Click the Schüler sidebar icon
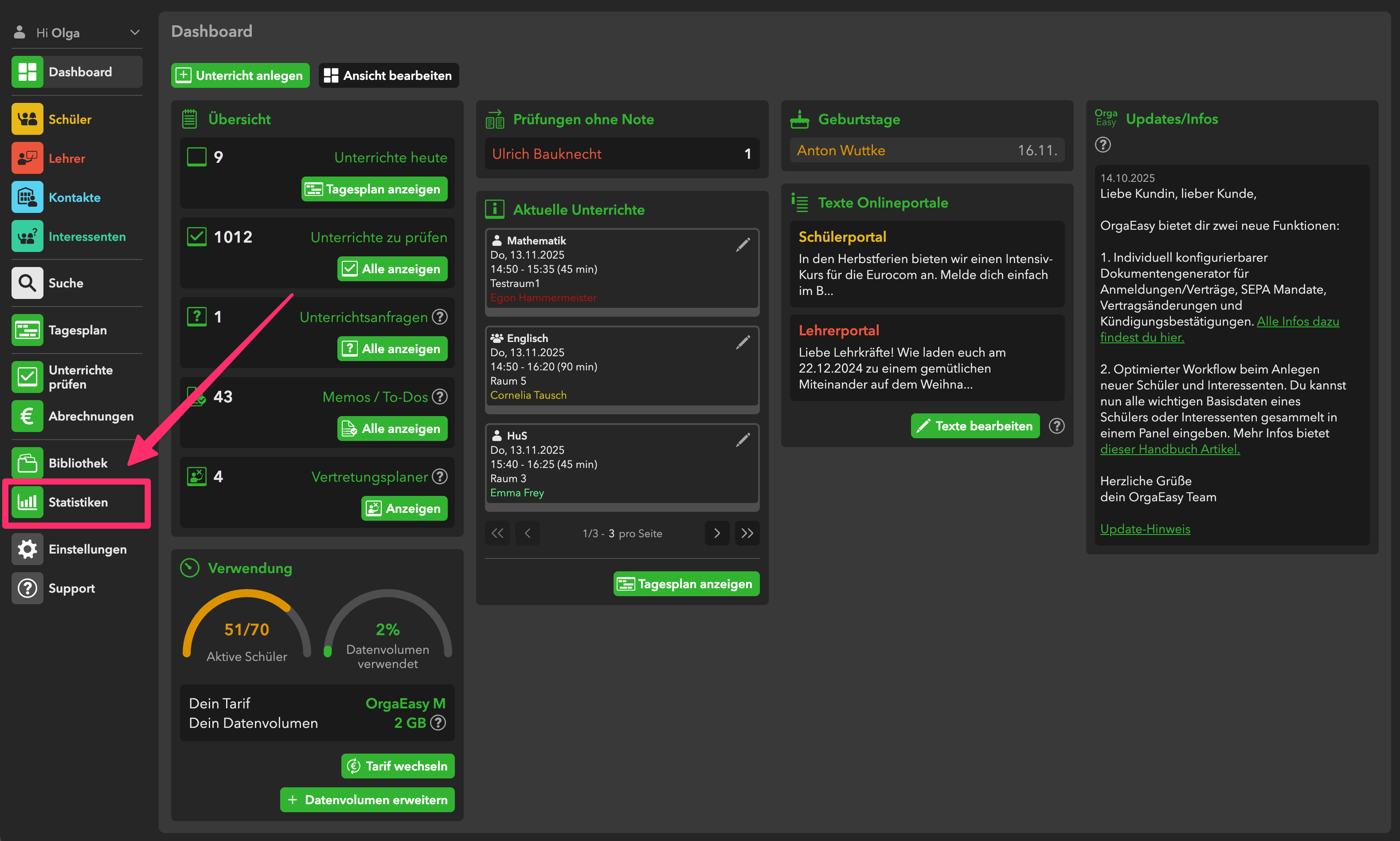Viewport: 1400px width, 841px height. [x=27, y=119]
